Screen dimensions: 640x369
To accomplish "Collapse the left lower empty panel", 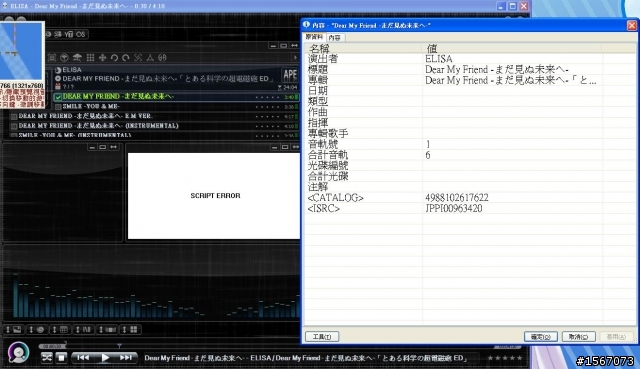I will click(x=92, y=147).
